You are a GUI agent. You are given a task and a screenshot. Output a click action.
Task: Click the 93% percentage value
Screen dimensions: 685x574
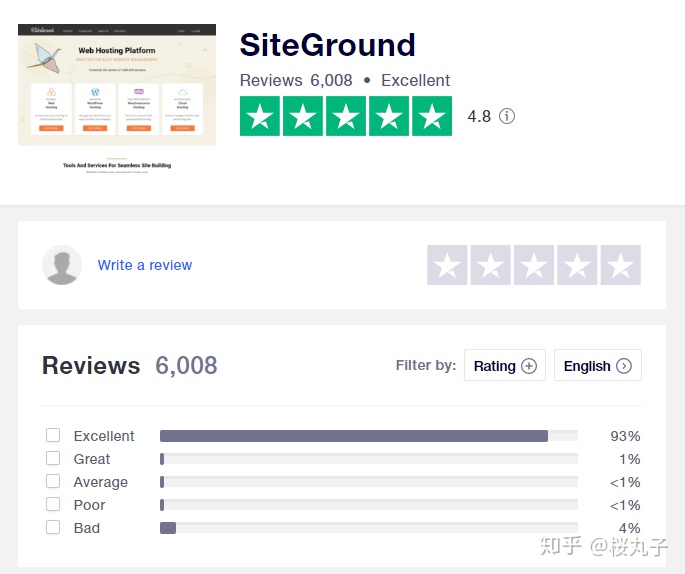tap(625, 436)
